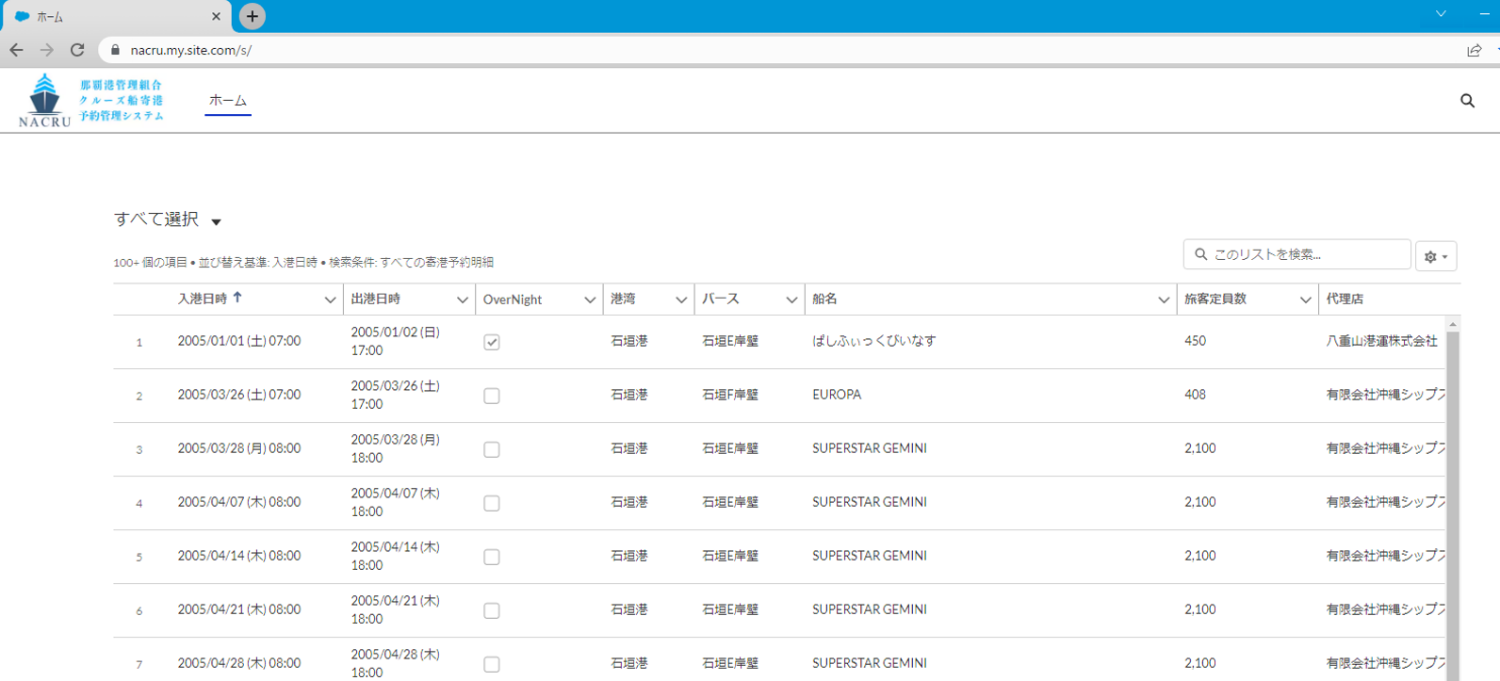Open list view controls gear menu
This screenshot has width=1500, height=681.
(x=1435, y=256)
